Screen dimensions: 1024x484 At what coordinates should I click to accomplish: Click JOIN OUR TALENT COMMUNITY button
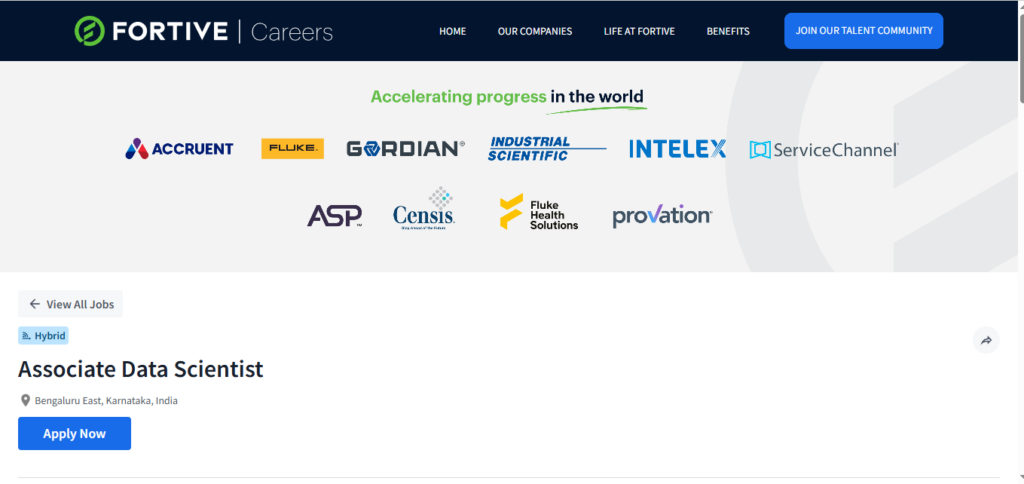[863, 31]
